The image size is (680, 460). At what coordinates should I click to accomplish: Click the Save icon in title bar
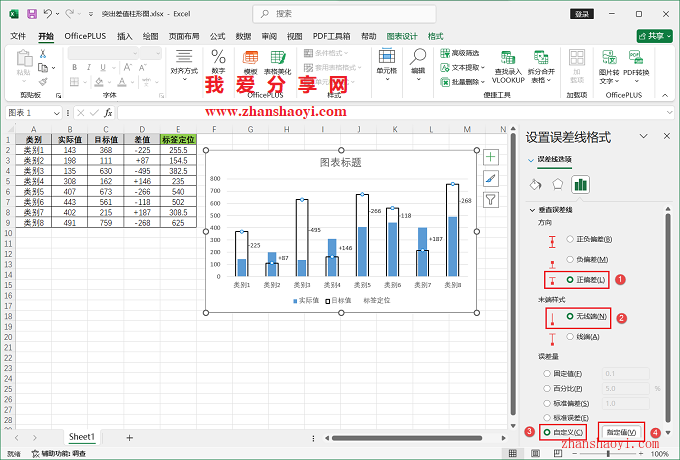coord(32,14)
